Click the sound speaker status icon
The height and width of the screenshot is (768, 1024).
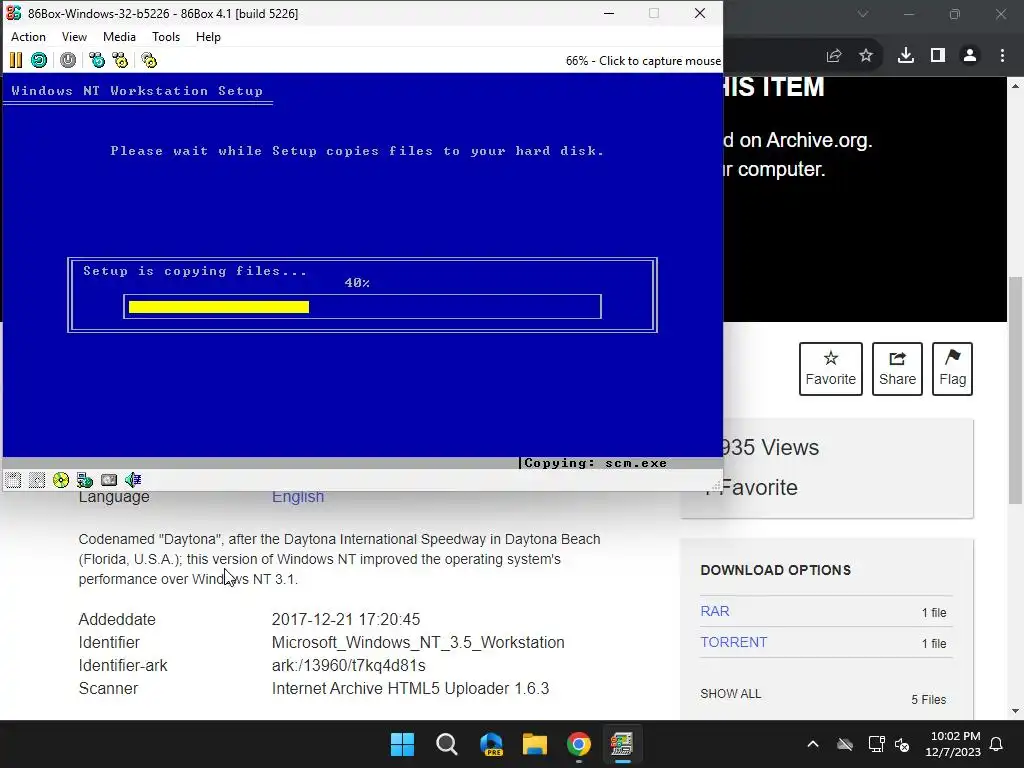click(x=133, y=480)
